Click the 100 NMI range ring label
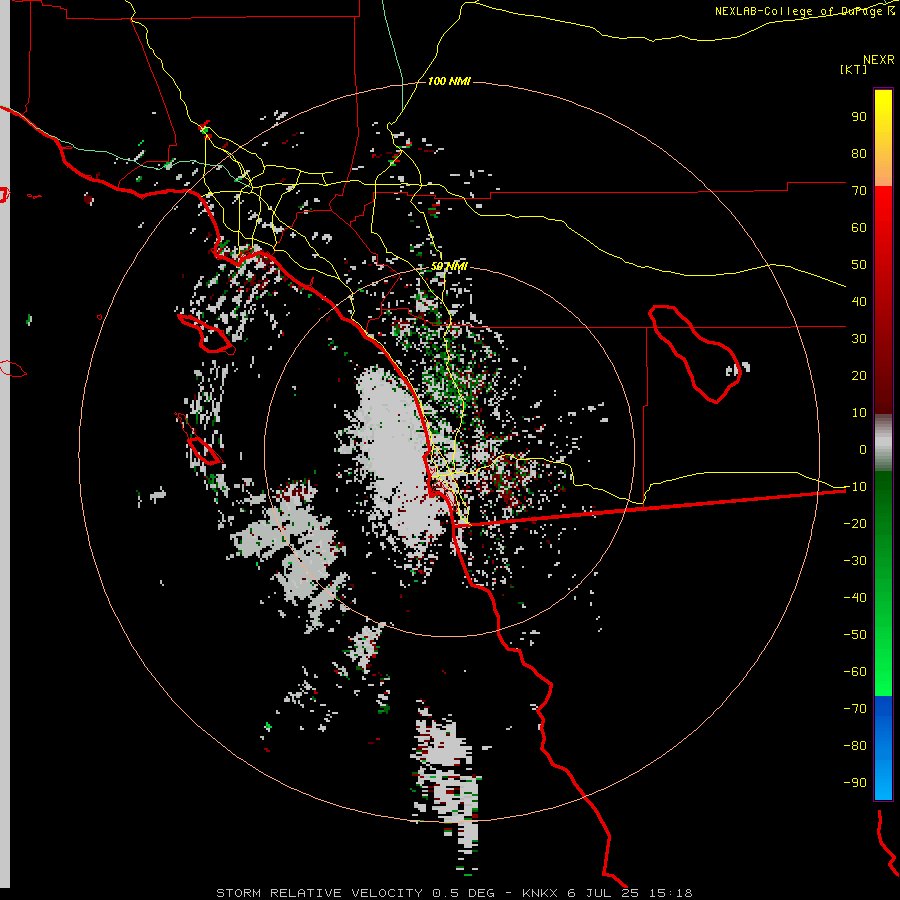The width and height of the screenshot is (900, 900). (449, 82)
